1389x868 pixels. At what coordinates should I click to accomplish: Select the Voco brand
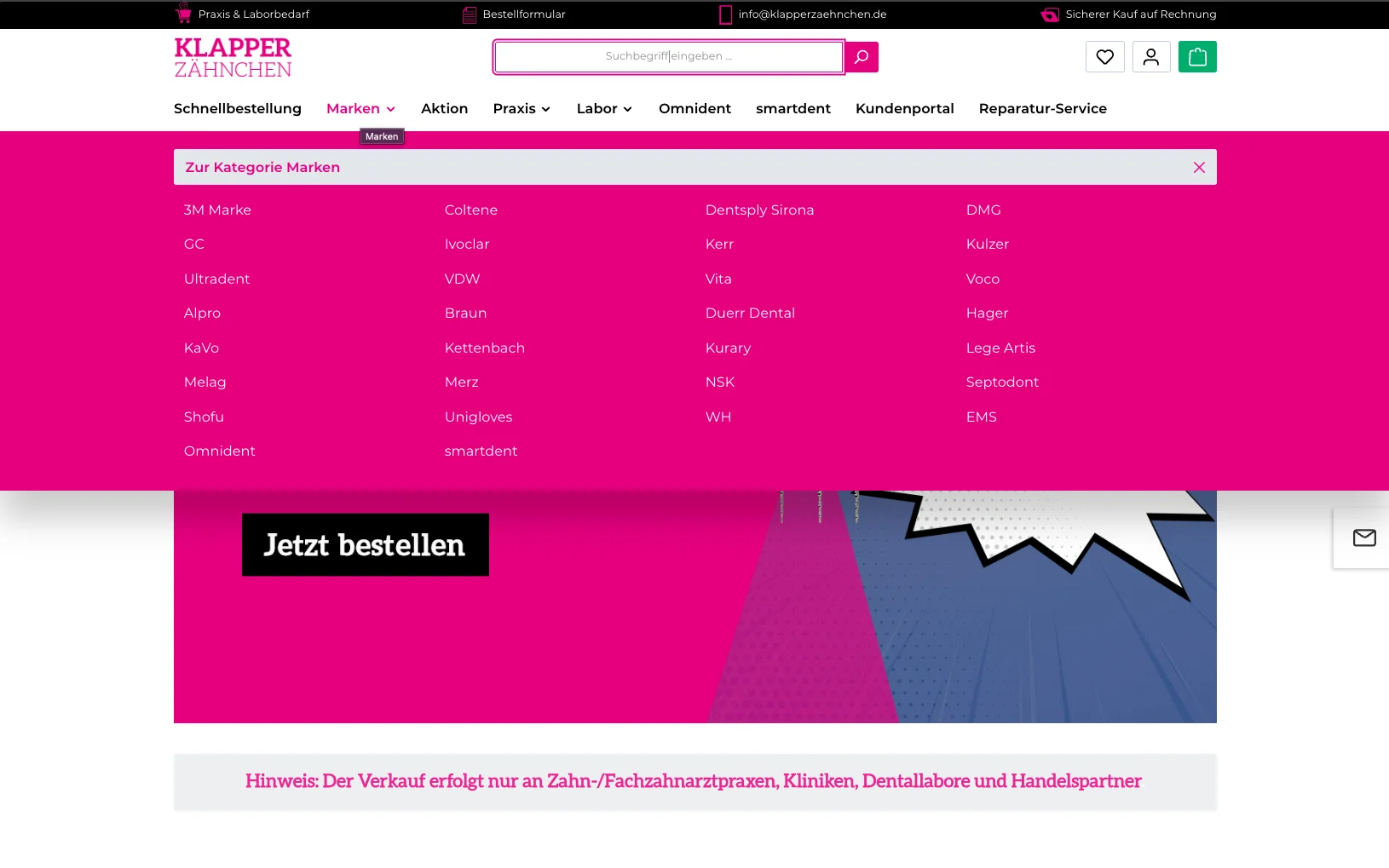click(983, 279)
